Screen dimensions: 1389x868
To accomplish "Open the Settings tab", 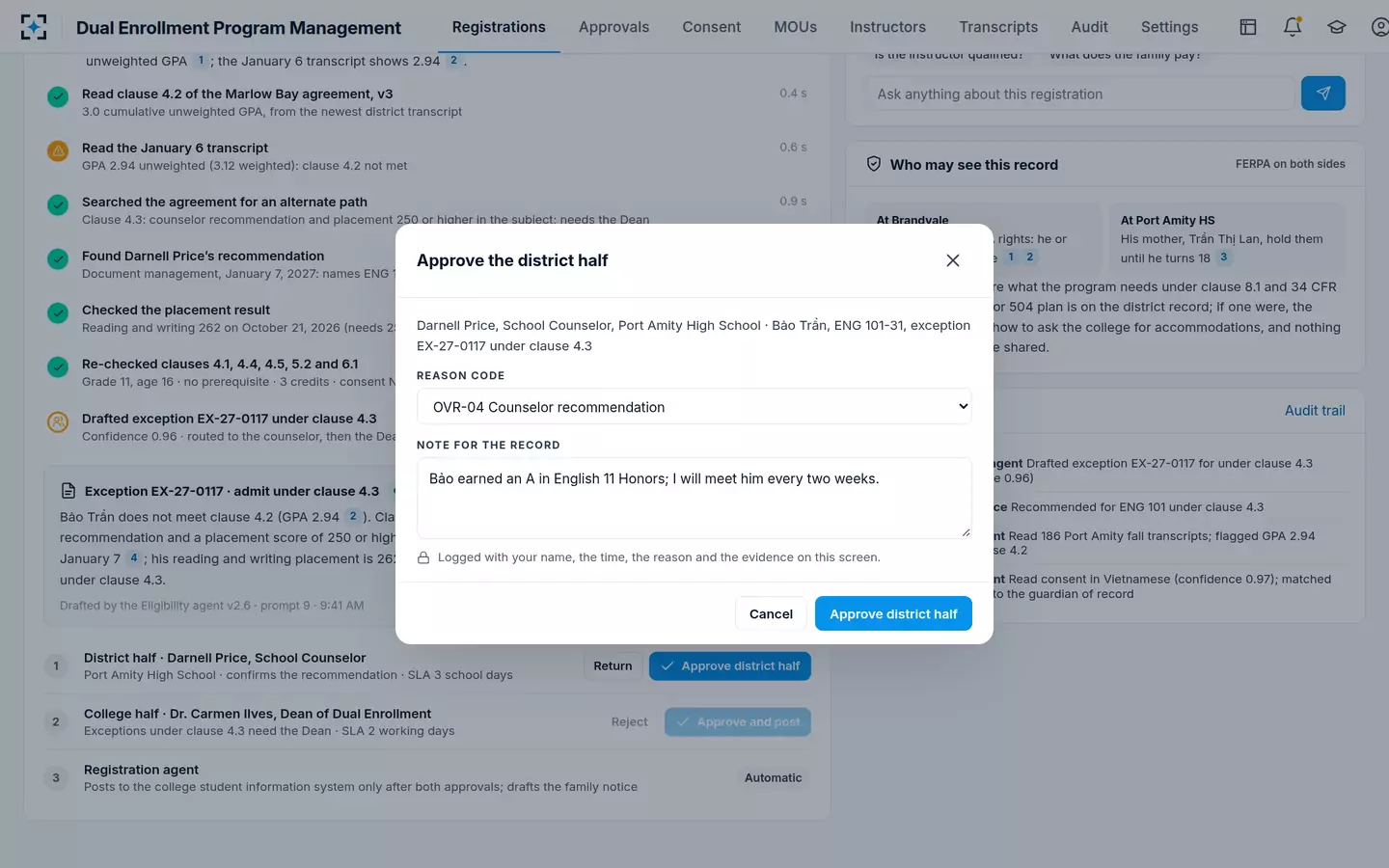I will [x=1169, y=27].
